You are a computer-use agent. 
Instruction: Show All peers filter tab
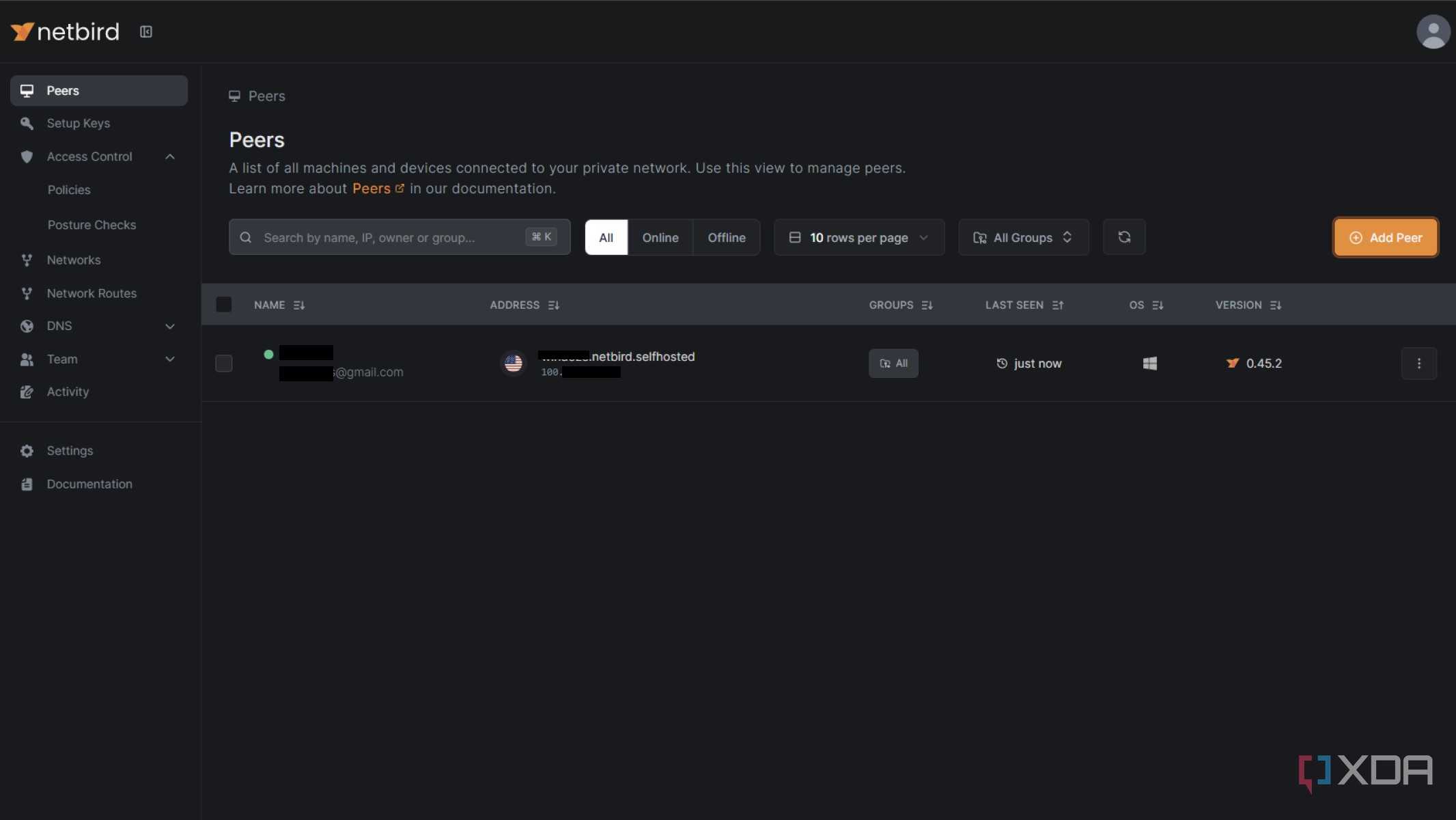tap(606, 237)
